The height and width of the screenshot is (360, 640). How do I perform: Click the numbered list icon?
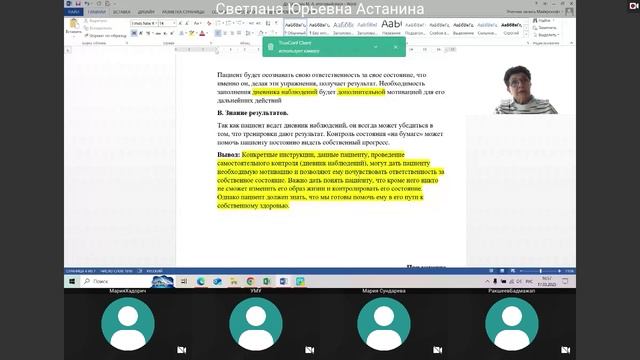(x=229, y=23)
